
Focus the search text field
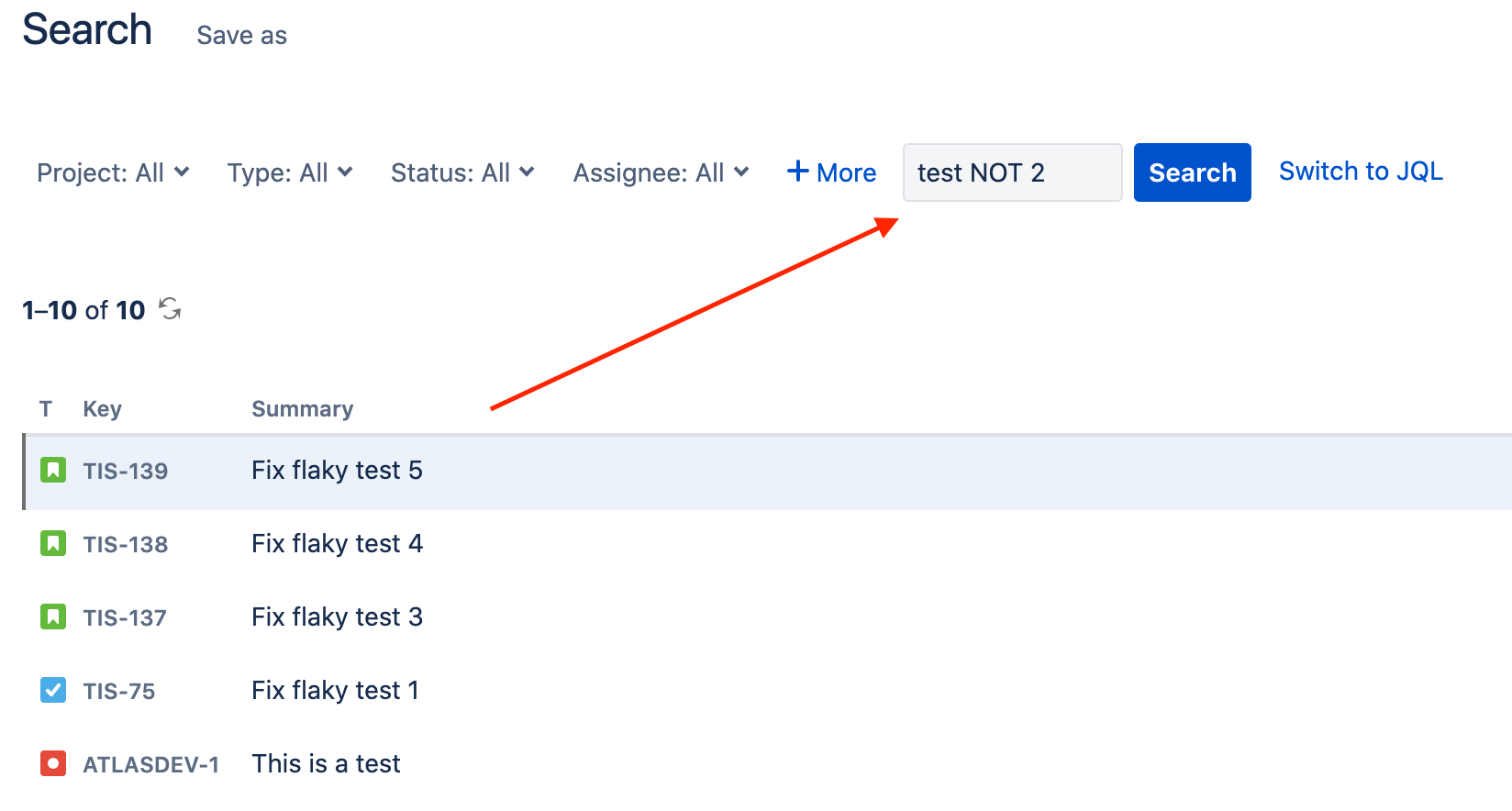(1012, 172)
